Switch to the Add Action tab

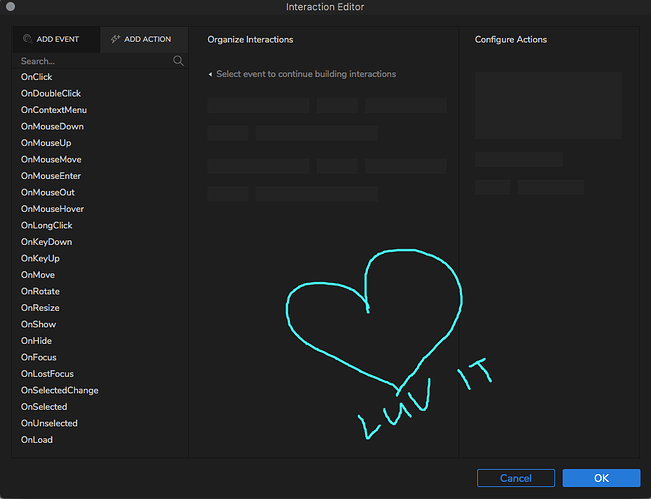pos(141,39)
